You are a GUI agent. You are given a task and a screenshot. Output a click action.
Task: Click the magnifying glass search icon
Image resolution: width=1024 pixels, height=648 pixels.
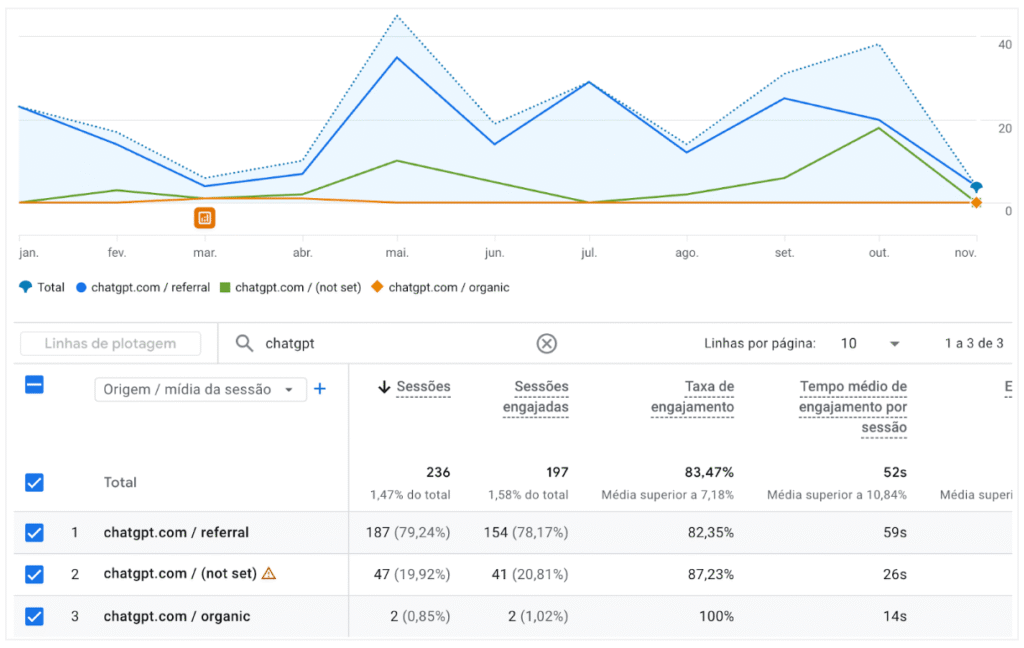(x=244, y=344)
